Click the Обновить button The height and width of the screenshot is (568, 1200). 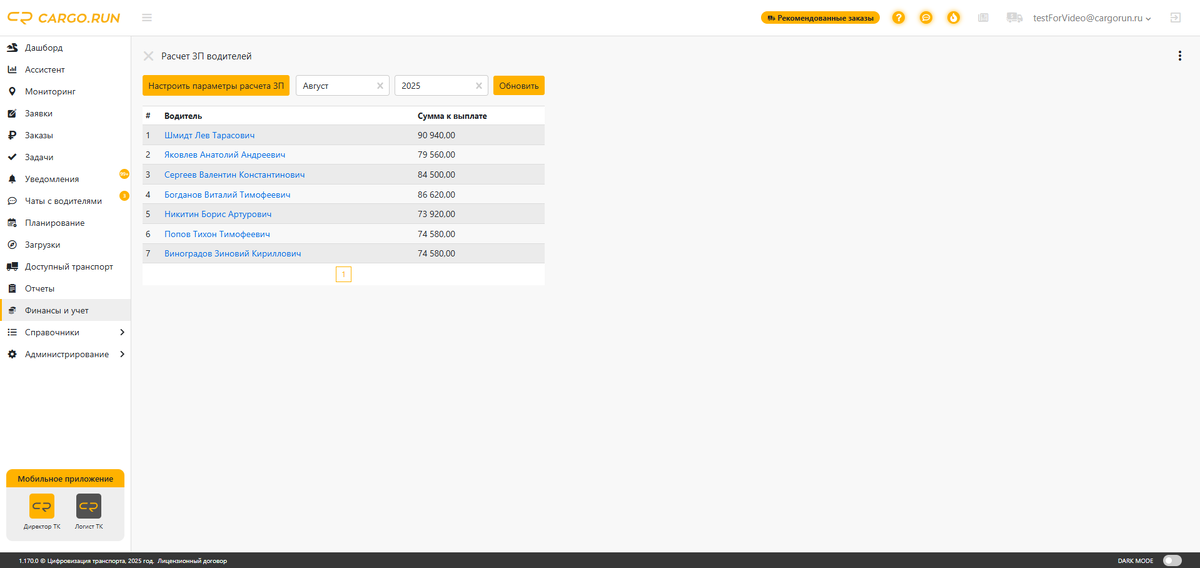(x=519, y=86)
